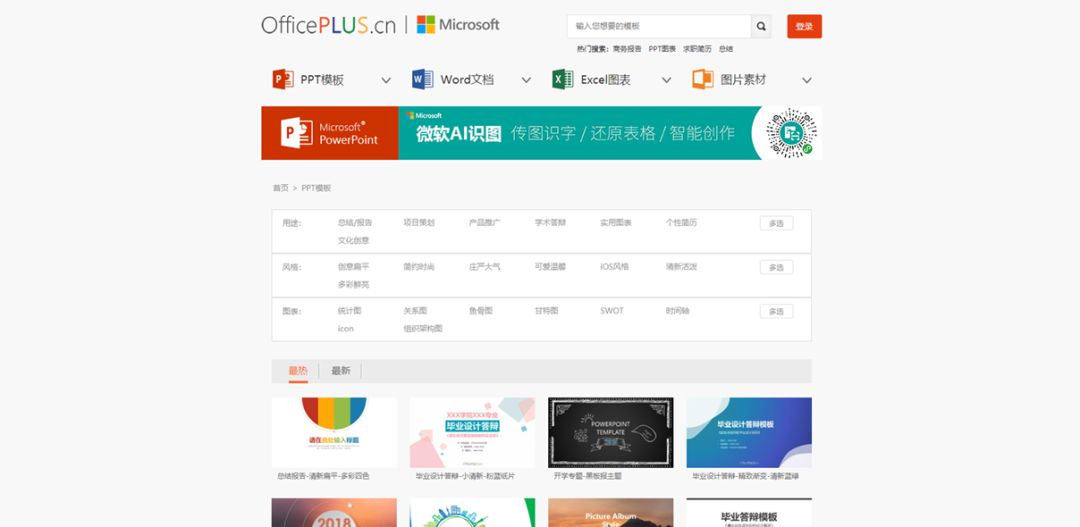1080x527 pixels.
Task: Filter by 项目策划 usage
Action: point(419,223)
